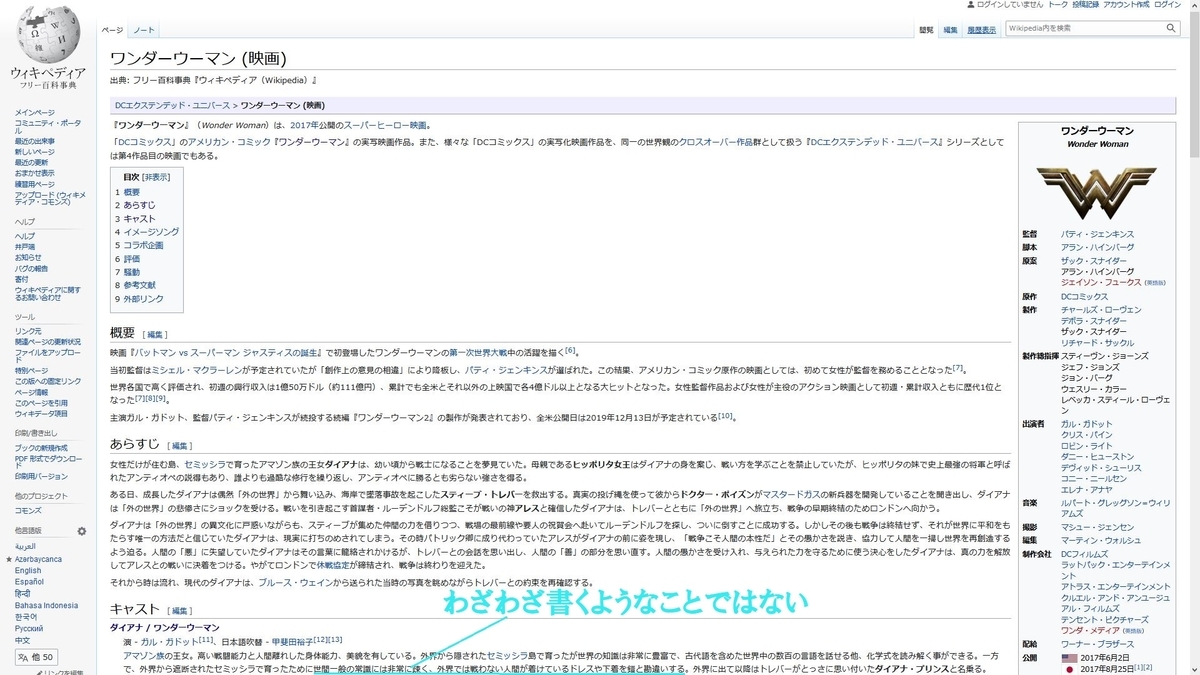Open language settings gear beside 他言語版

point(82,530)
